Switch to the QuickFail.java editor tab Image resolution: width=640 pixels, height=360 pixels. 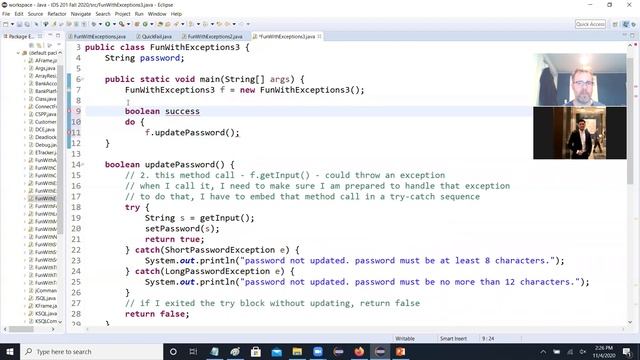(x=154, y=36)
